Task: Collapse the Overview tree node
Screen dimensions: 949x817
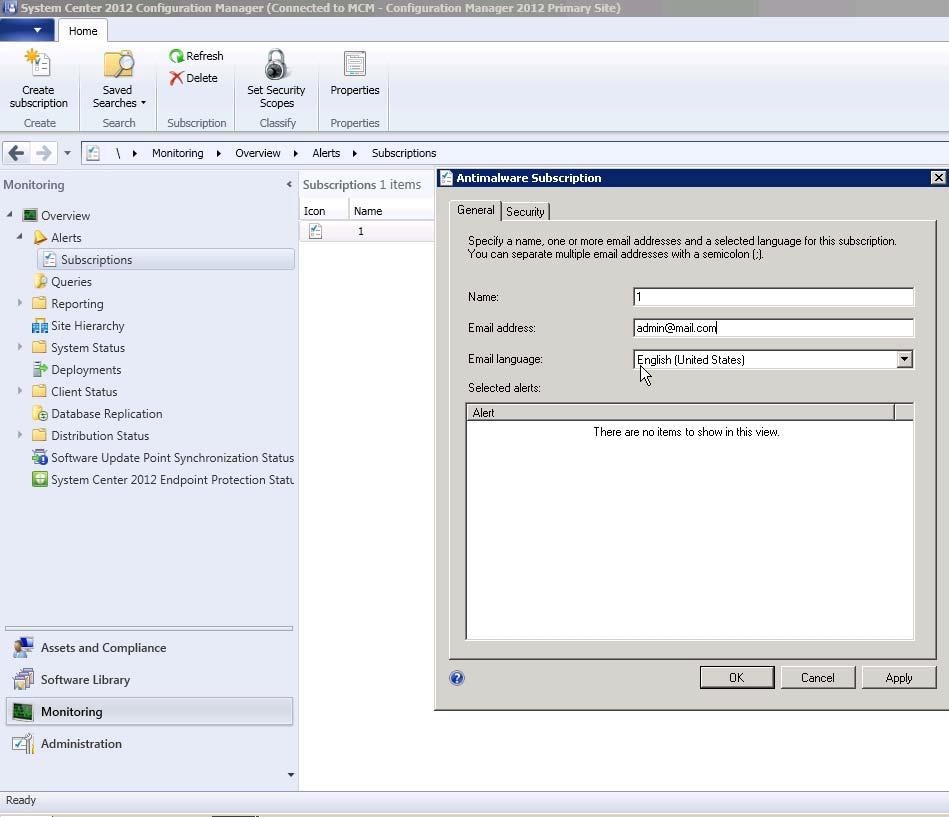Action: click(x=10, y=215)
